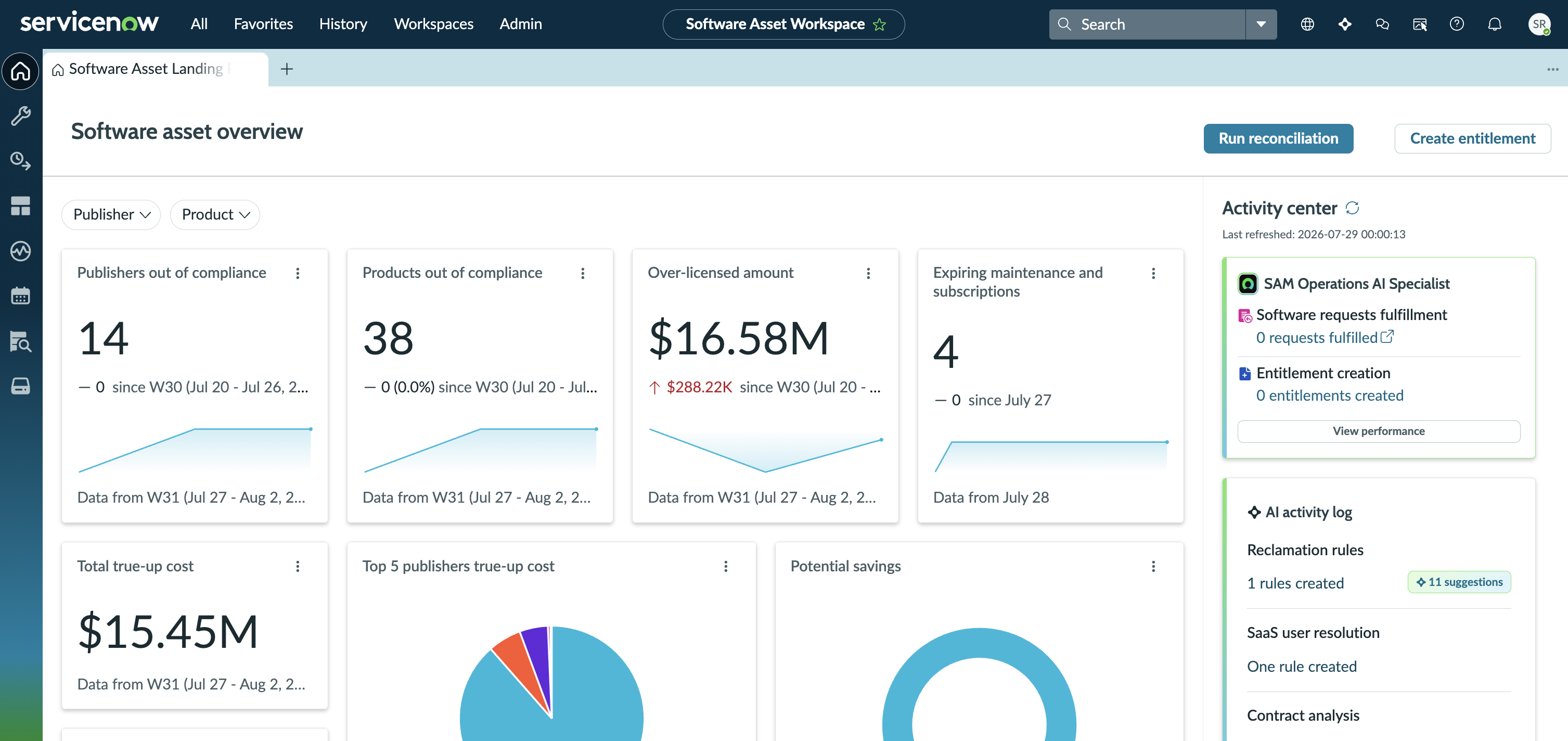Open the Admin menu
Screen dimensions: 1568x741
(x=520, y=24)
